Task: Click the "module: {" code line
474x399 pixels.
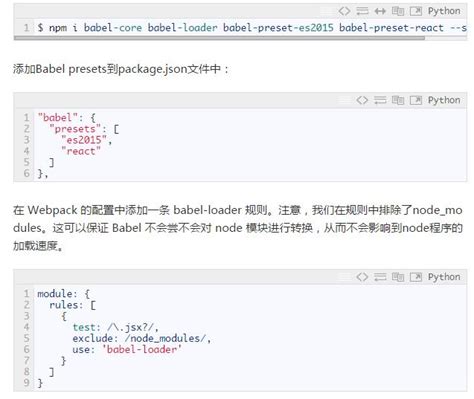Action: point(63,294)
